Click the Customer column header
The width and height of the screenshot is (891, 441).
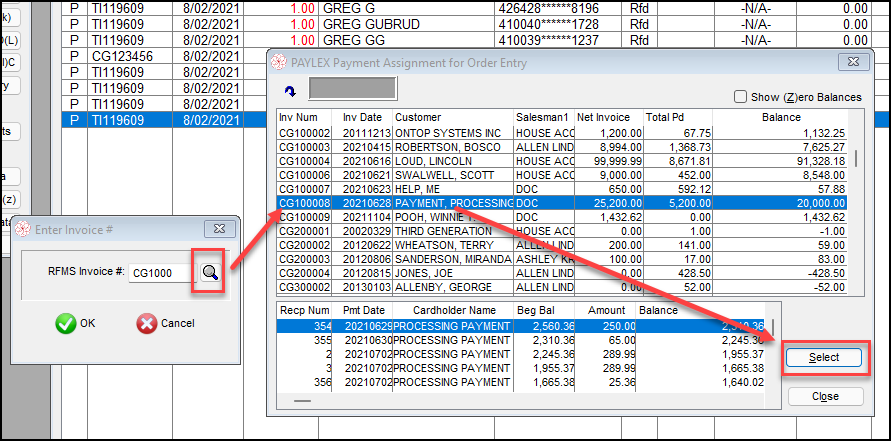452,116
